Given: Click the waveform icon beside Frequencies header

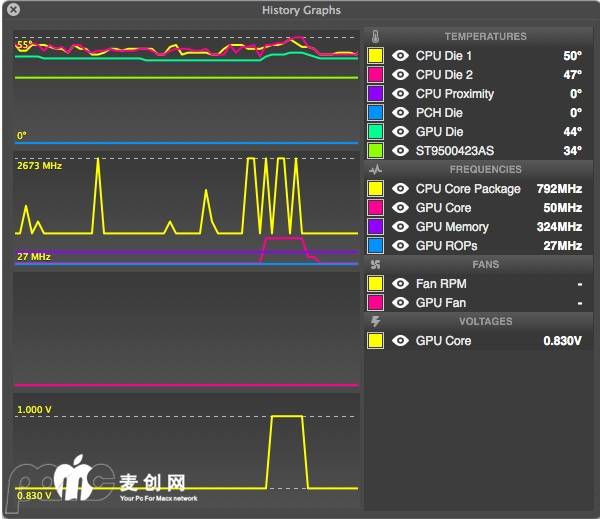Looking at the screenshot, I should pos(375,170).
